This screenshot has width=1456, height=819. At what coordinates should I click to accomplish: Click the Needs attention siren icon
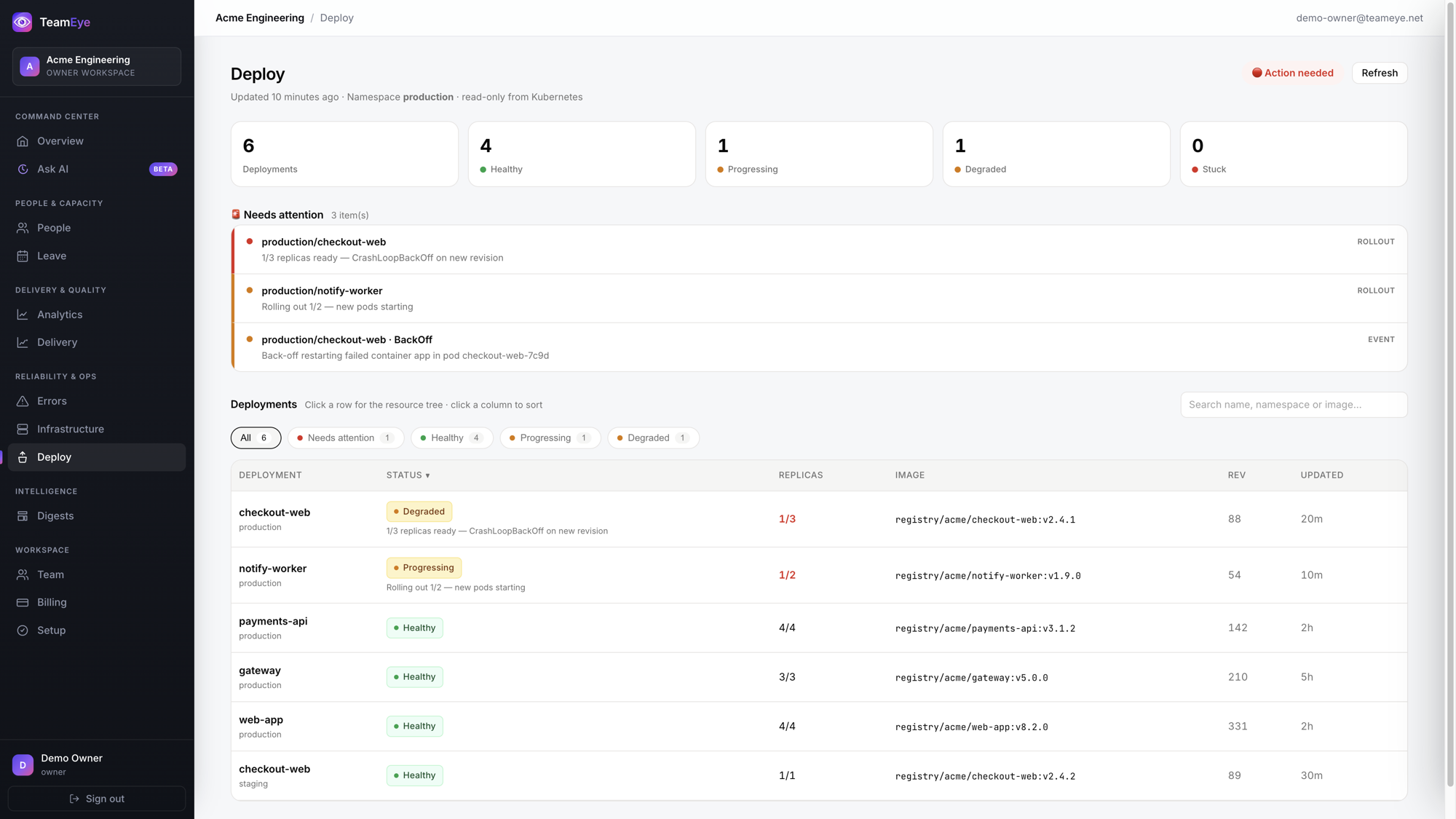pos(236,215)
